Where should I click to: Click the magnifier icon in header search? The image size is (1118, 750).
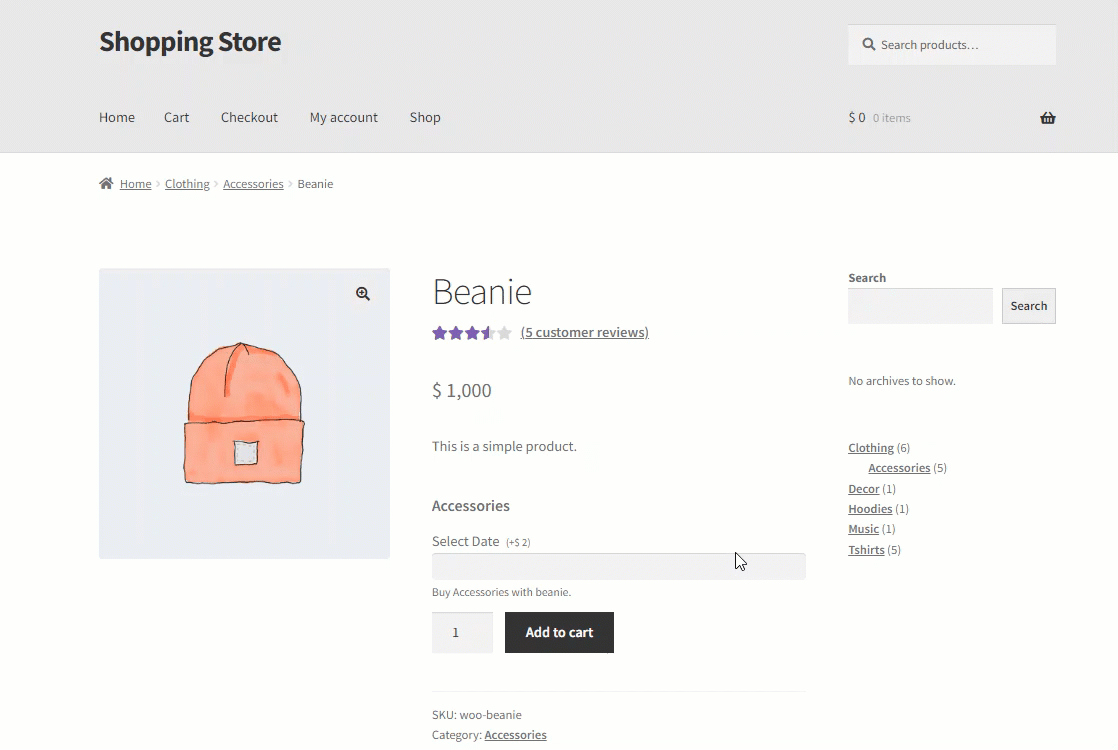[x=868, y=45]
